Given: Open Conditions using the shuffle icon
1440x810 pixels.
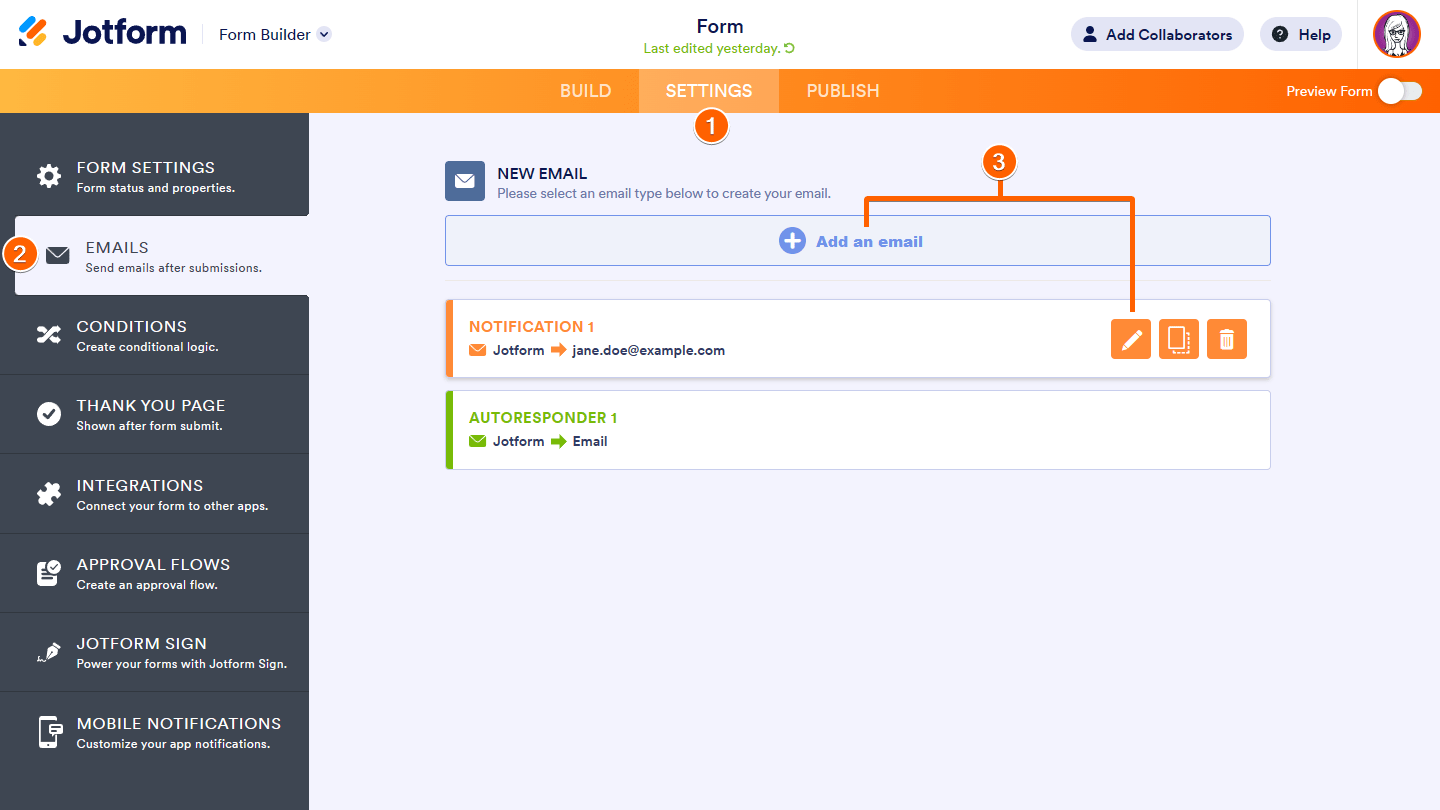Looking at the screenshot, I should (x=48, y=334).
